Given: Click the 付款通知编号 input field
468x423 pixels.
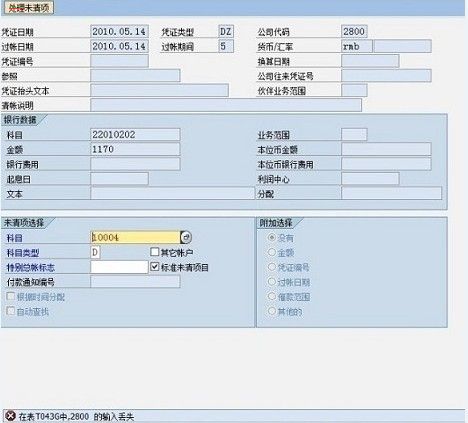Looking at the screenshot, I should pos(135,282).
